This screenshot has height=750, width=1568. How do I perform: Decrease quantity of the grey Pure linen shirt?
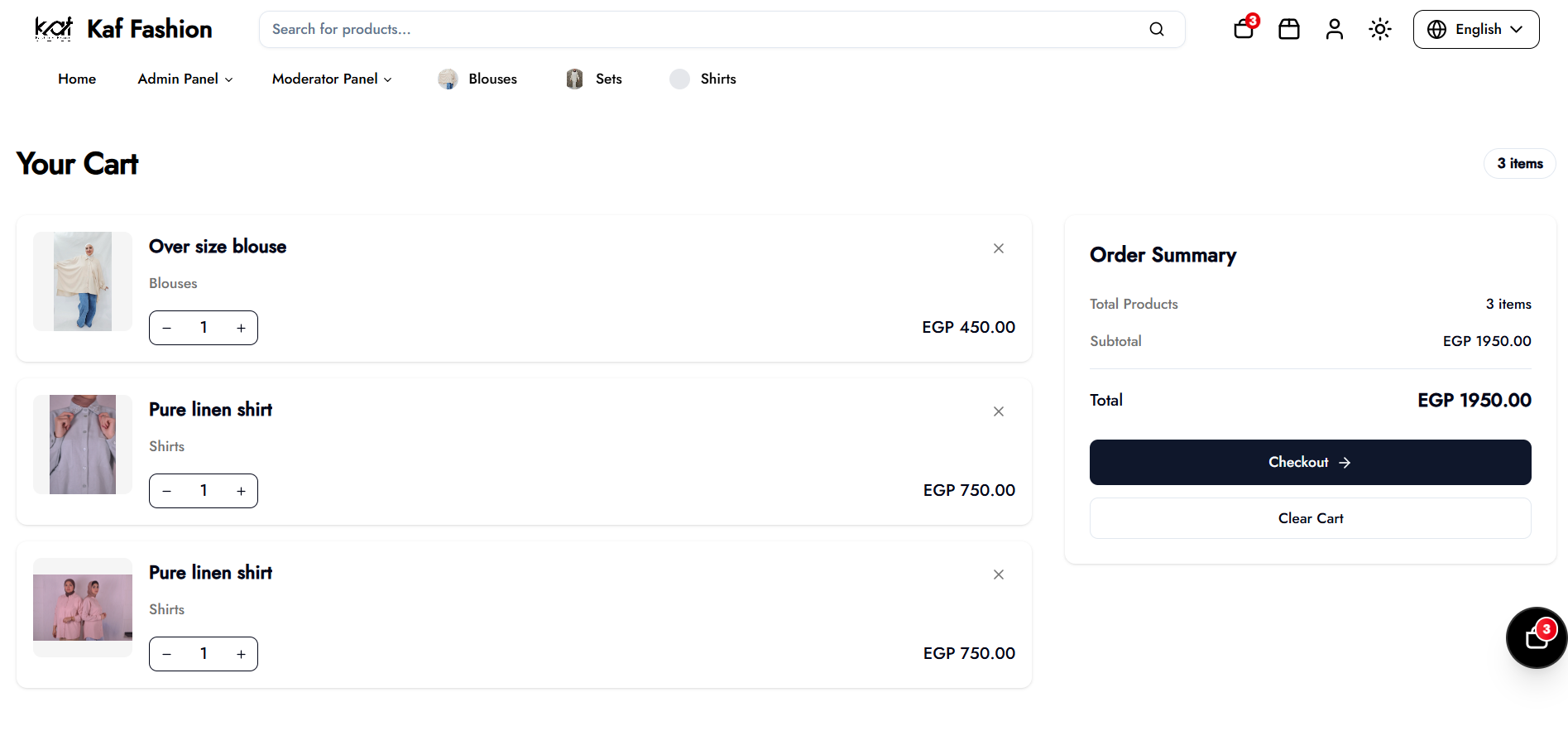167,491
